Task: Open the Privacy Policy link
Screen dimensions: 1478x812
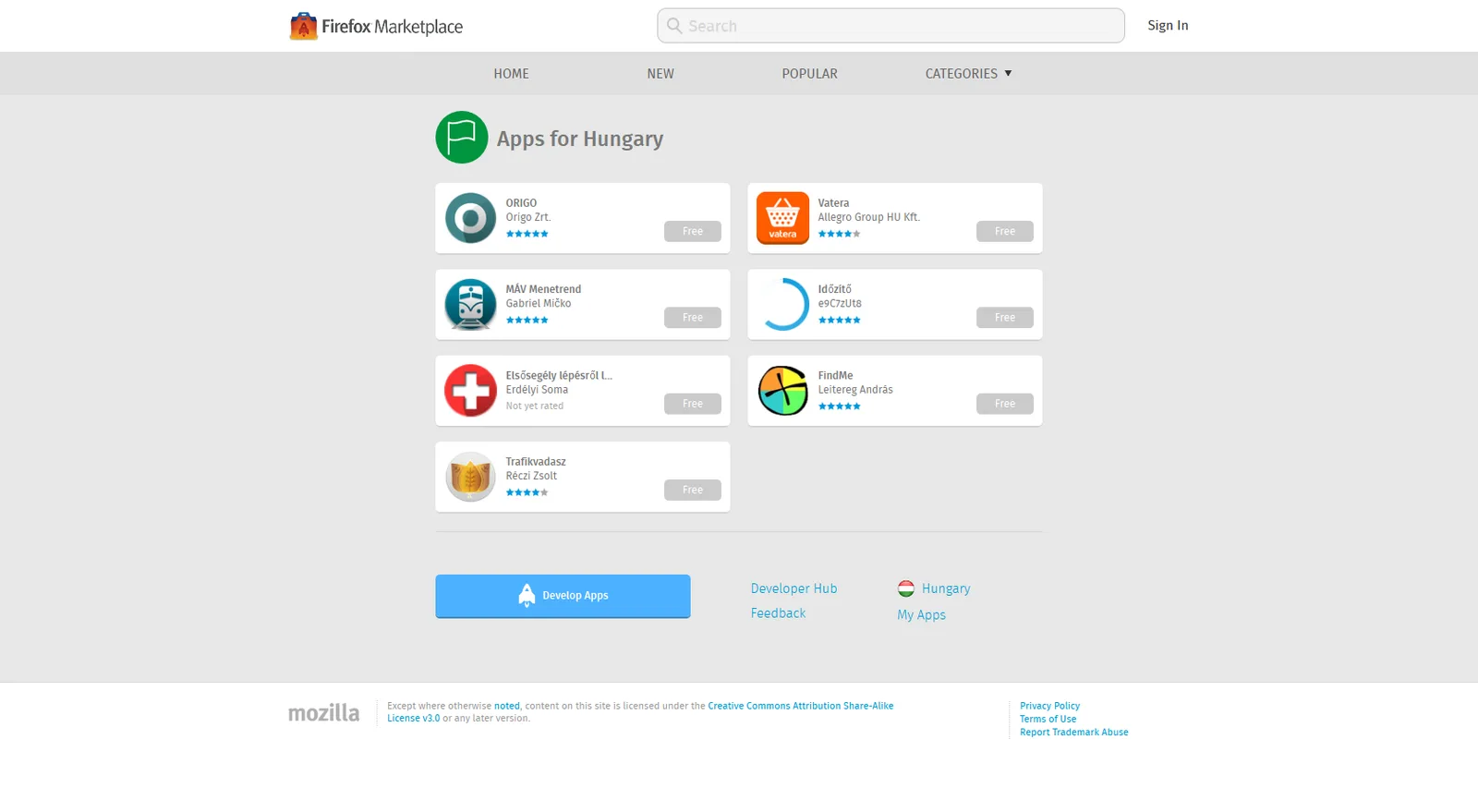Action: coord(1049,706)
